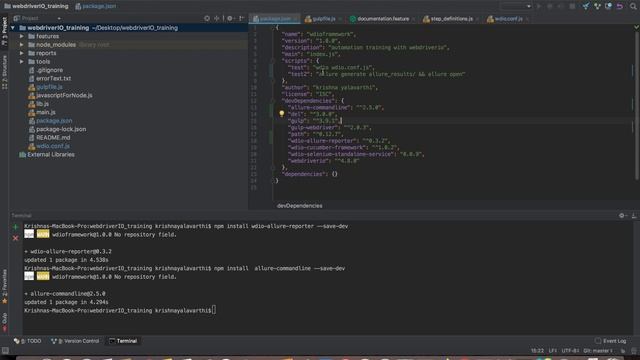Click the Stop button in toolbar
Screen dimensions: 640x360
point(572,6)
